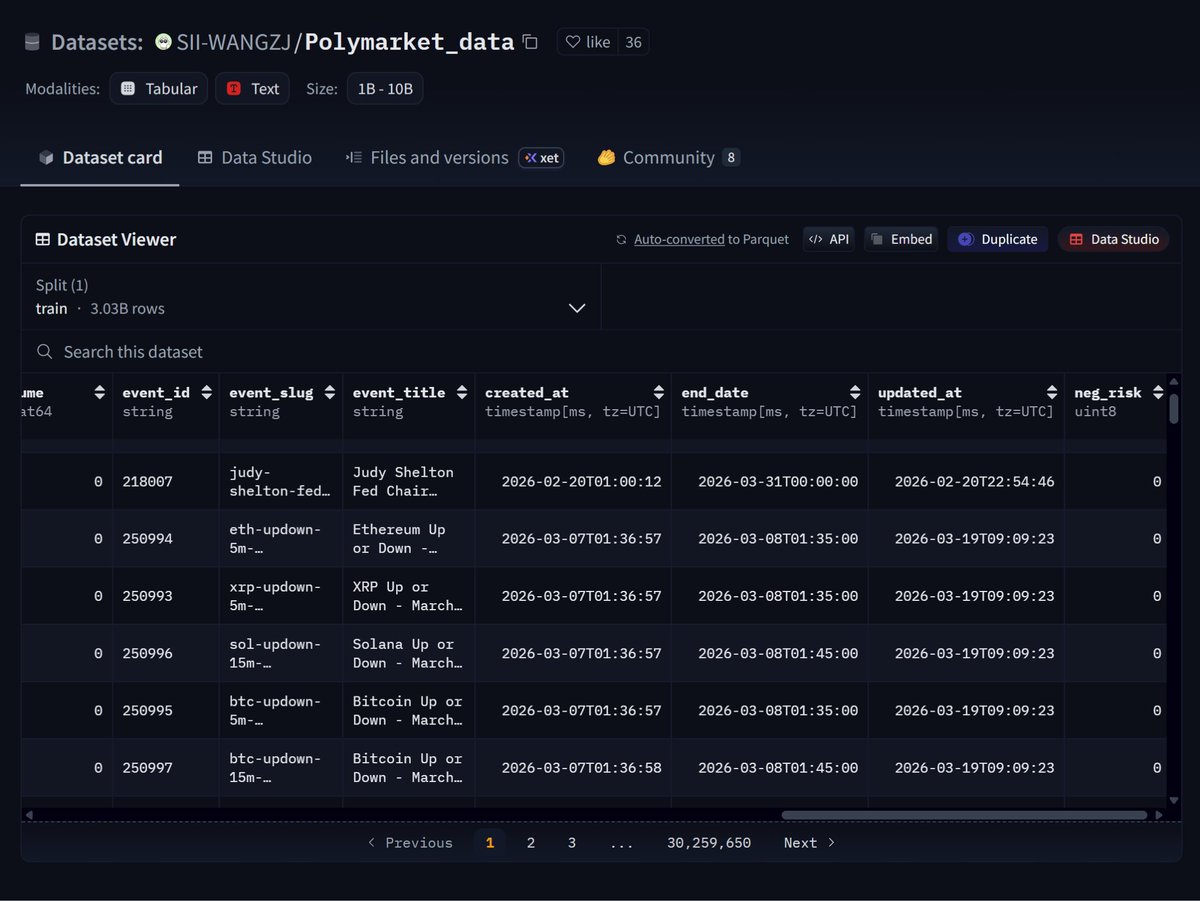Open the 36 likes count
Screen dimensions: 1200x901
633,42
